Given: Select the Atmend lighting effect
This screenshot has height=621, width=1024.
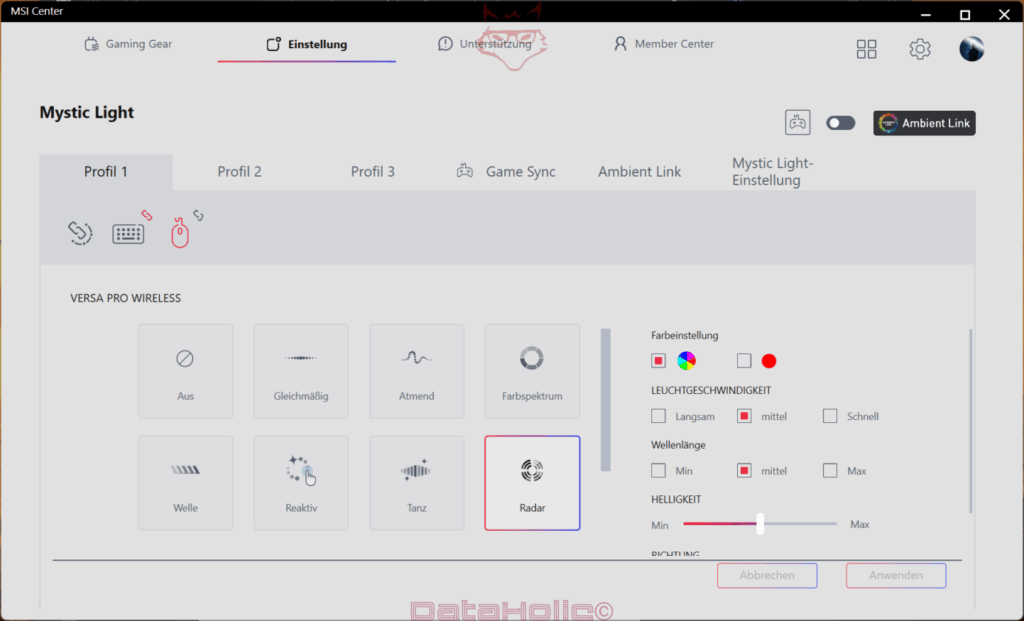Looking at the screenshot, I should [417, 371].
